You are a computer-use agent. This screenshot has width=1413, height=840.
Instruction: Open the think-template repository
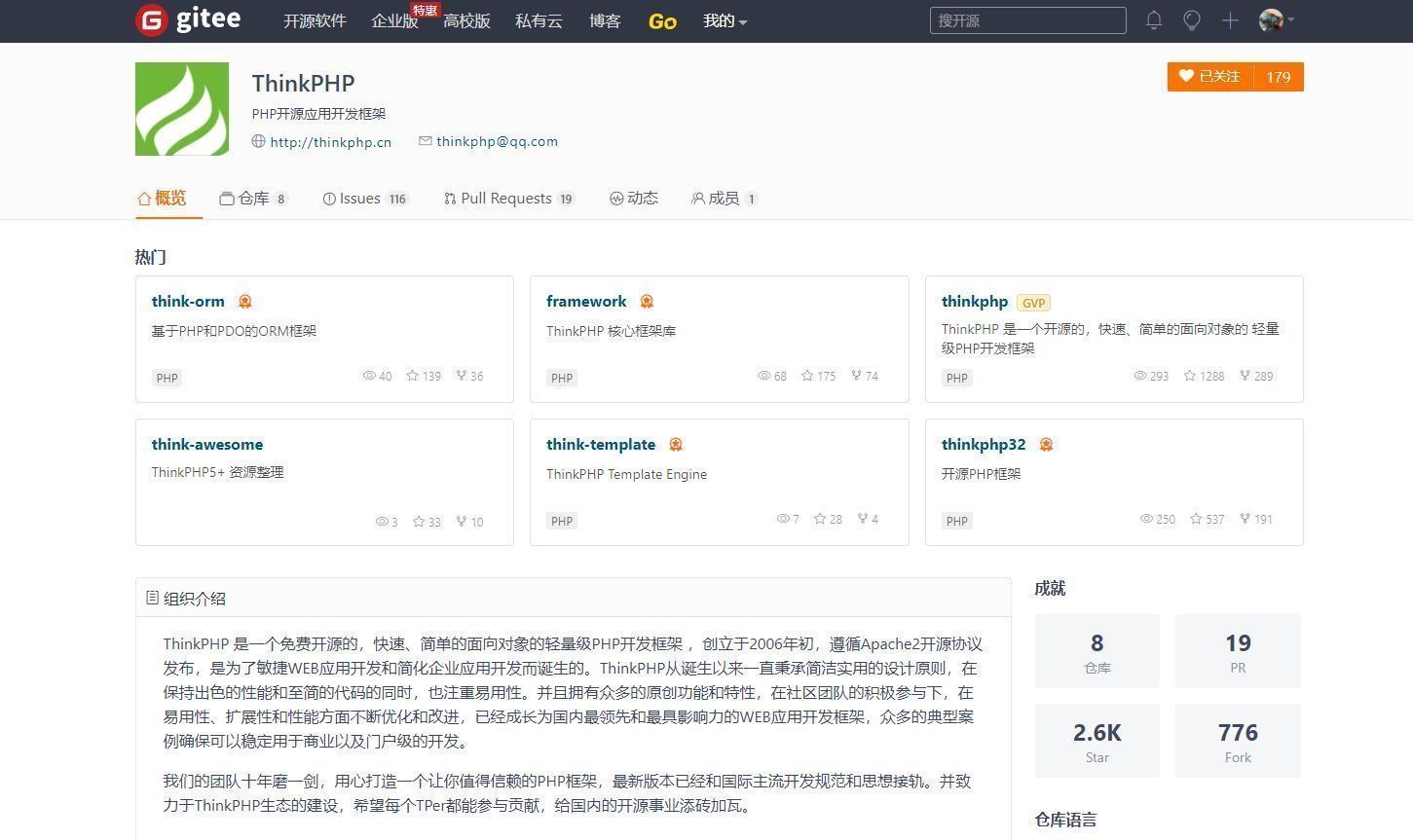(x=601, y=445)
